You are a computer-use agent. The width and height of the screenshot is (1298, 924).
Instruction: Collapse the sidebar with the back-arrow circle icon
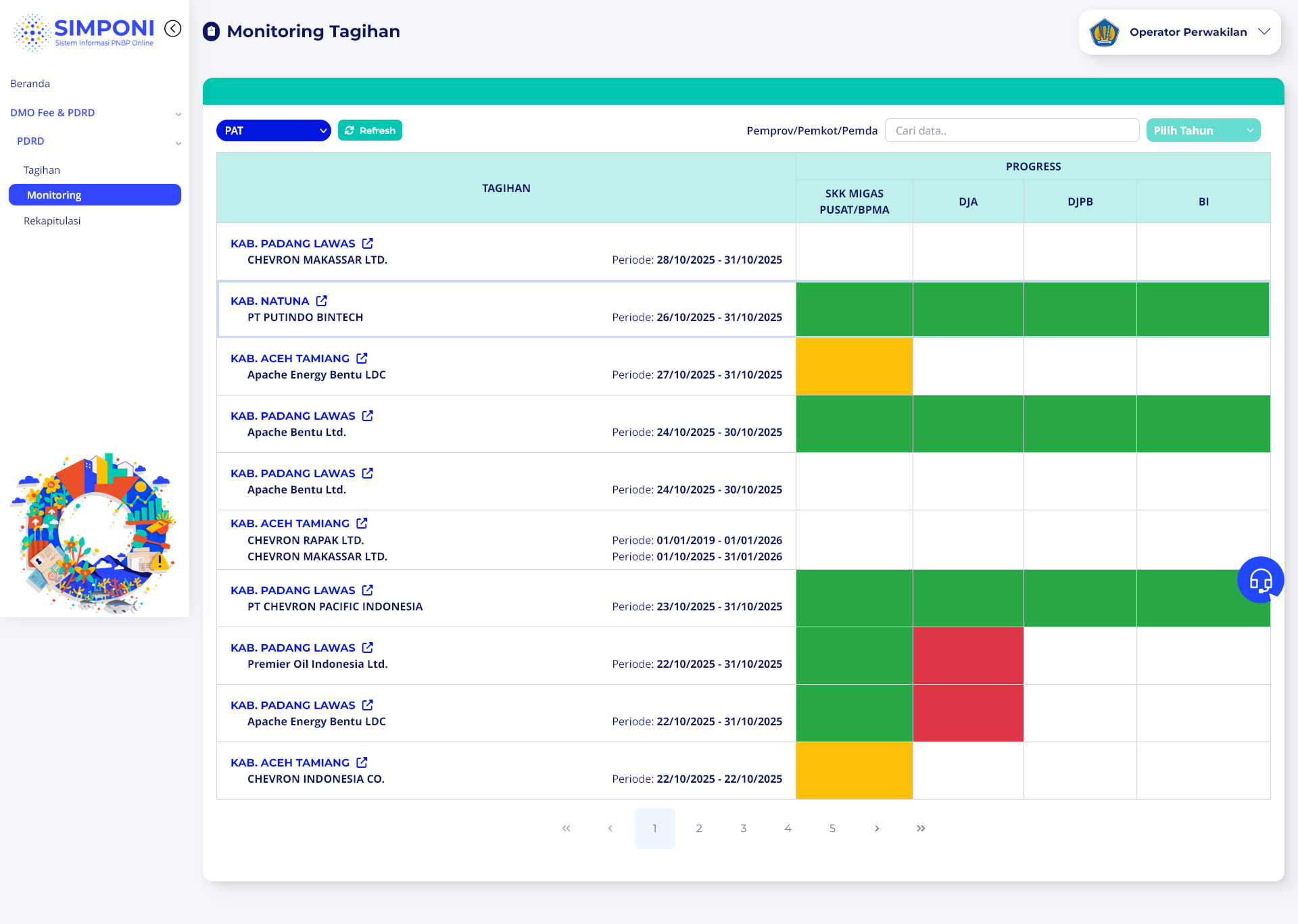(x=173, y=28)
